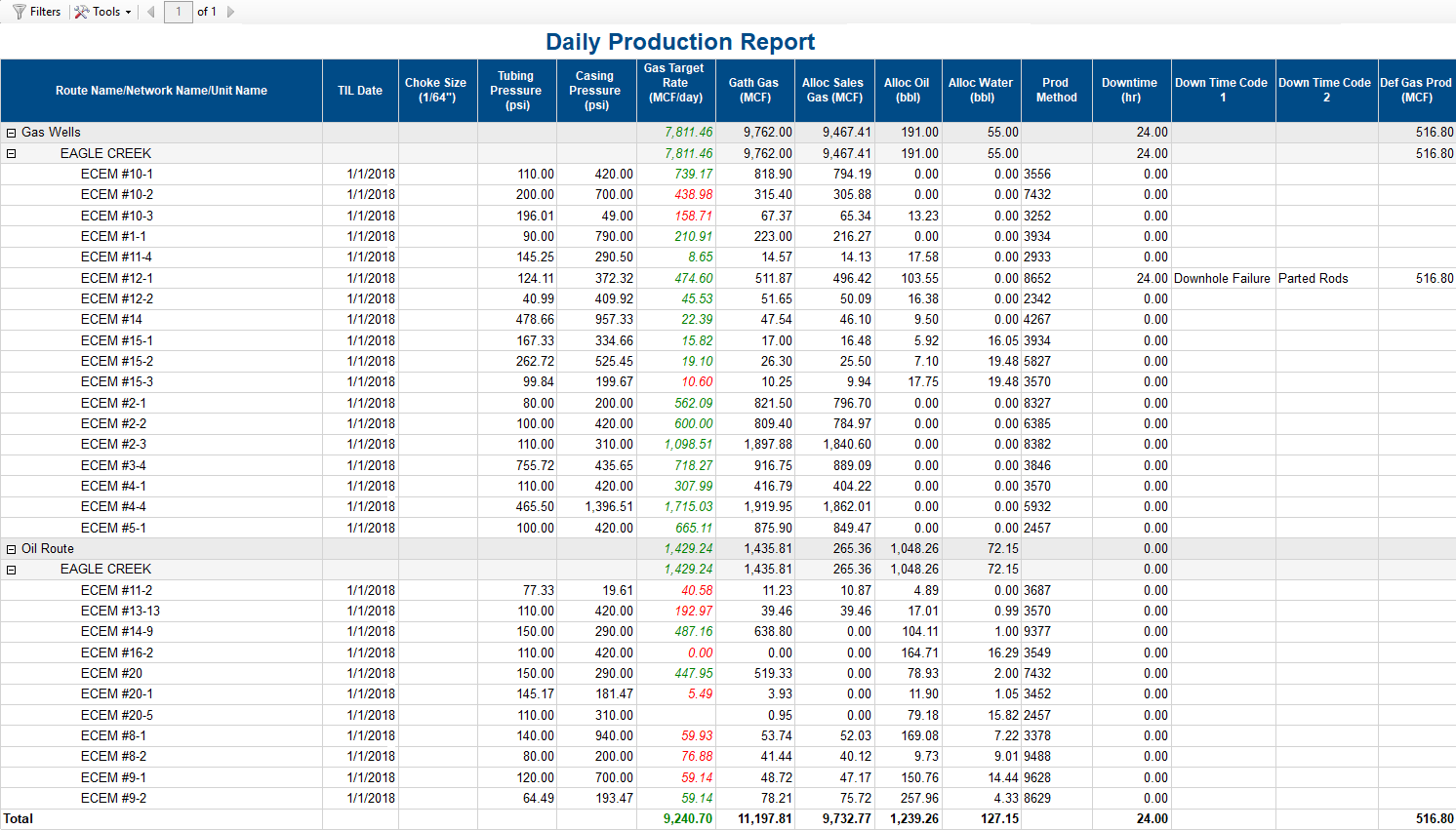Select the ECEM #14-9 row name
The image size is (1456, 830).
tap(117, 631)
